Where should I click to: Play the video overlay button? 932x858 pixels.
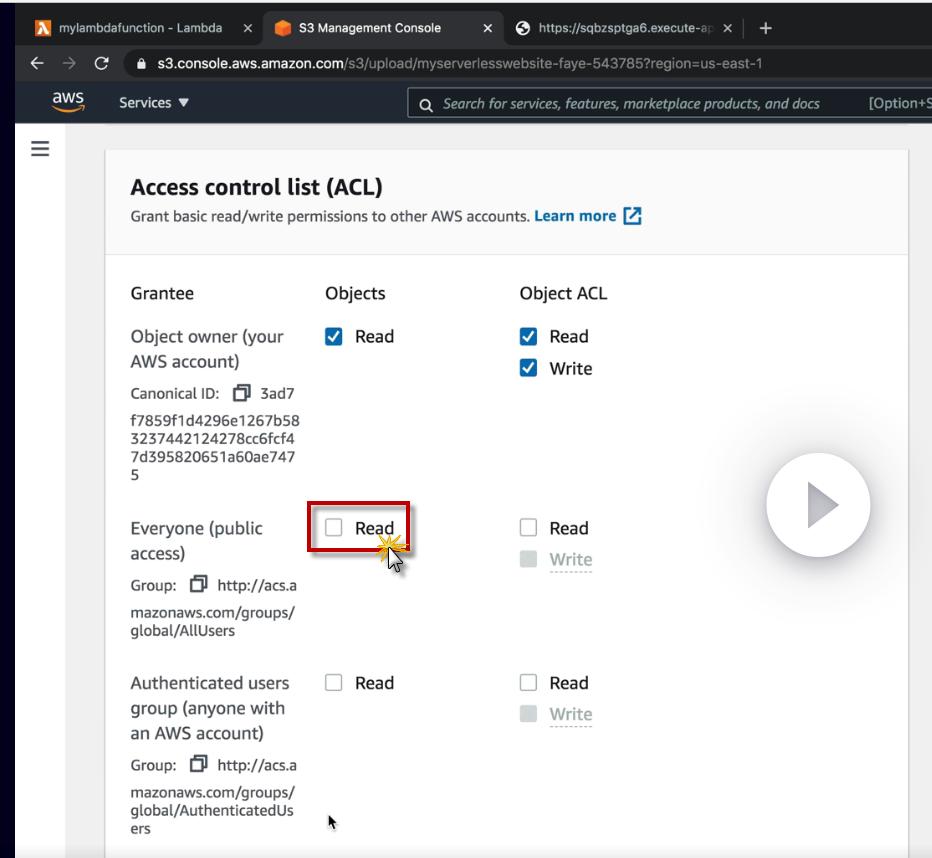coord(818,506)
